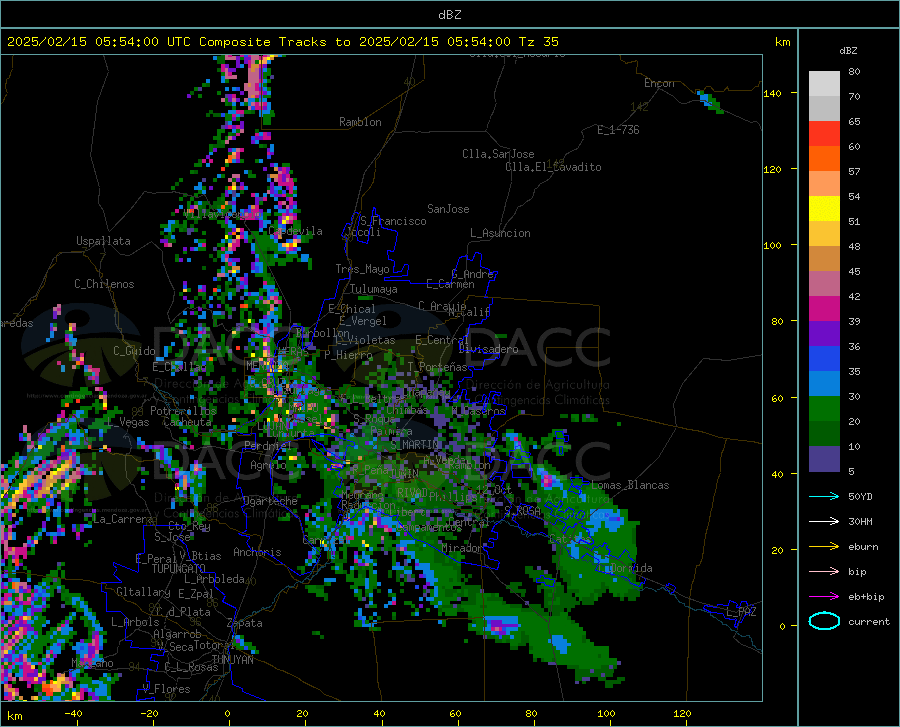The width and height of the screenshot is (900, 727).
Task: Pick the dark green 20 dBZ swatch
Action: click(824, 434)
